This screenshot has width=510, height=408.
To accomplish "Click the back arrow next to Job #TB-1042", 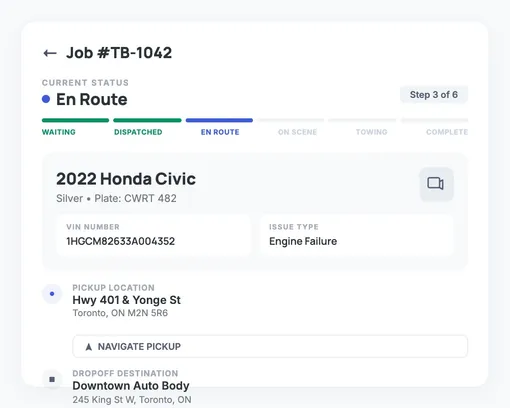I will click(x=50, y=53).
